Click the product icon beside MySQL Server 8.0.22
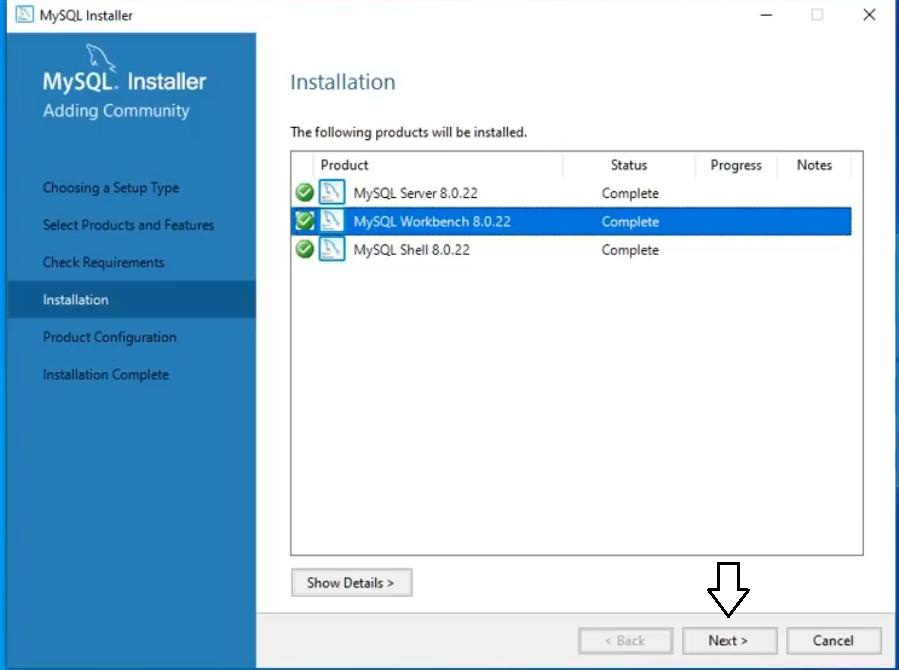This screenshot has width=899, height=670. (332, 192)
